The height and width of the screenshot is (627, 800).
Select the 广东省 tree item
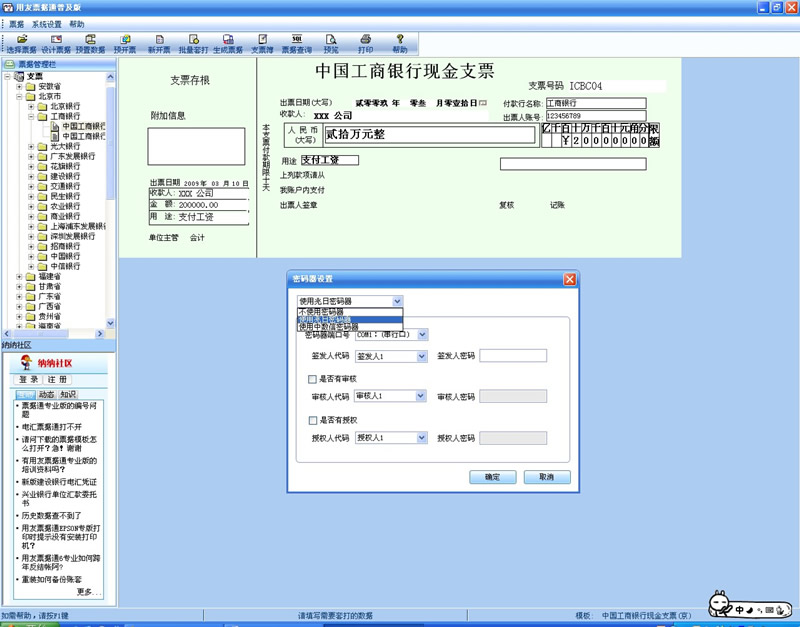point(49,296)
